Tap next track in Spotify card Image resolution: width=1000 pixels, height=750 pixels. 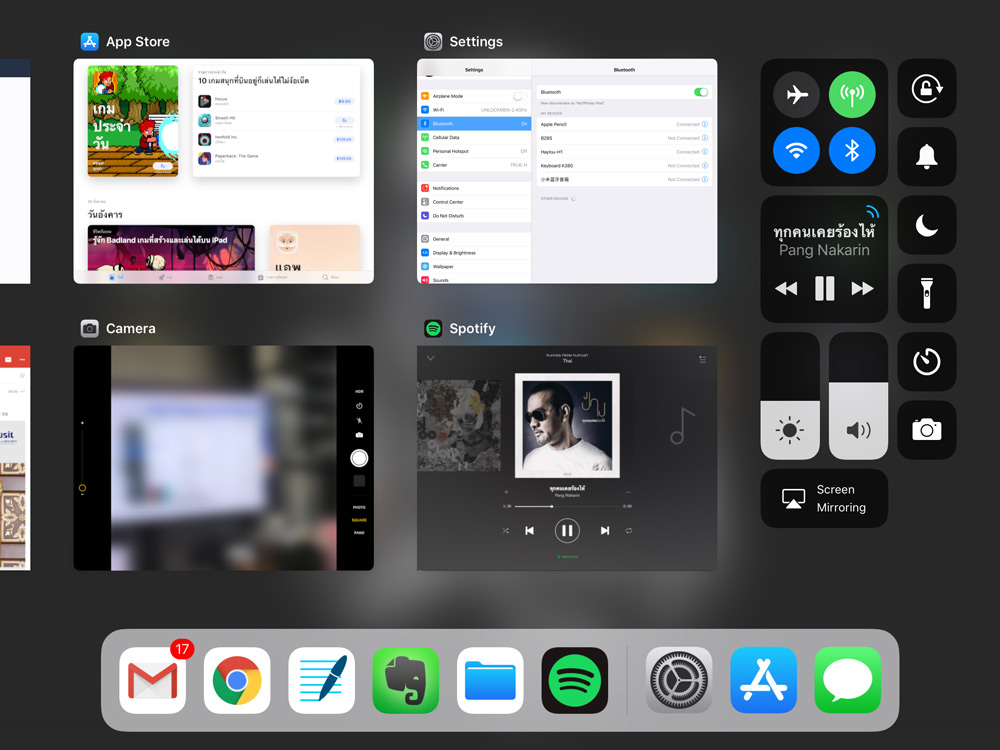[605, 531]
